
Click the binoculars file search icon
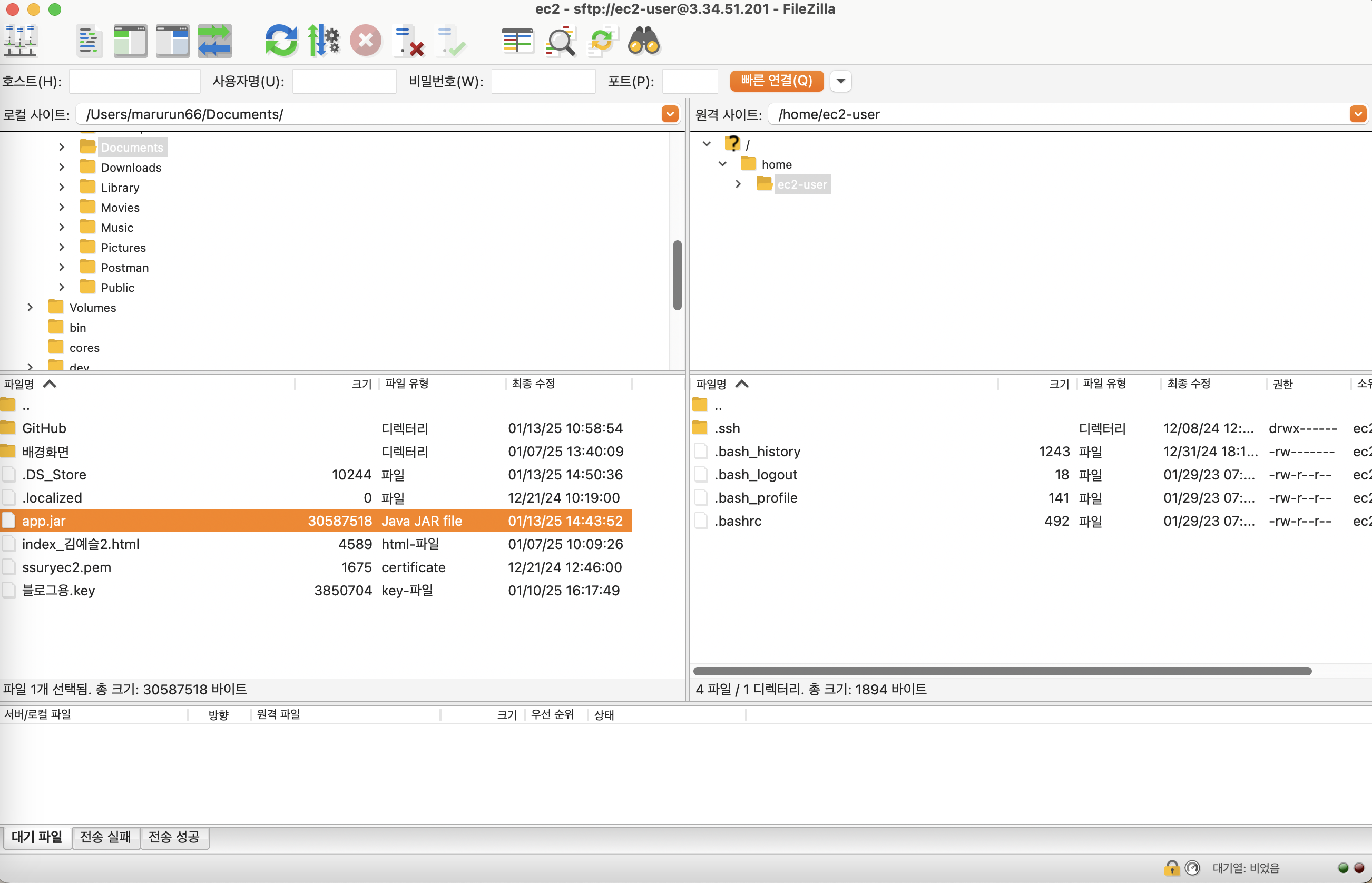[644, 41]
